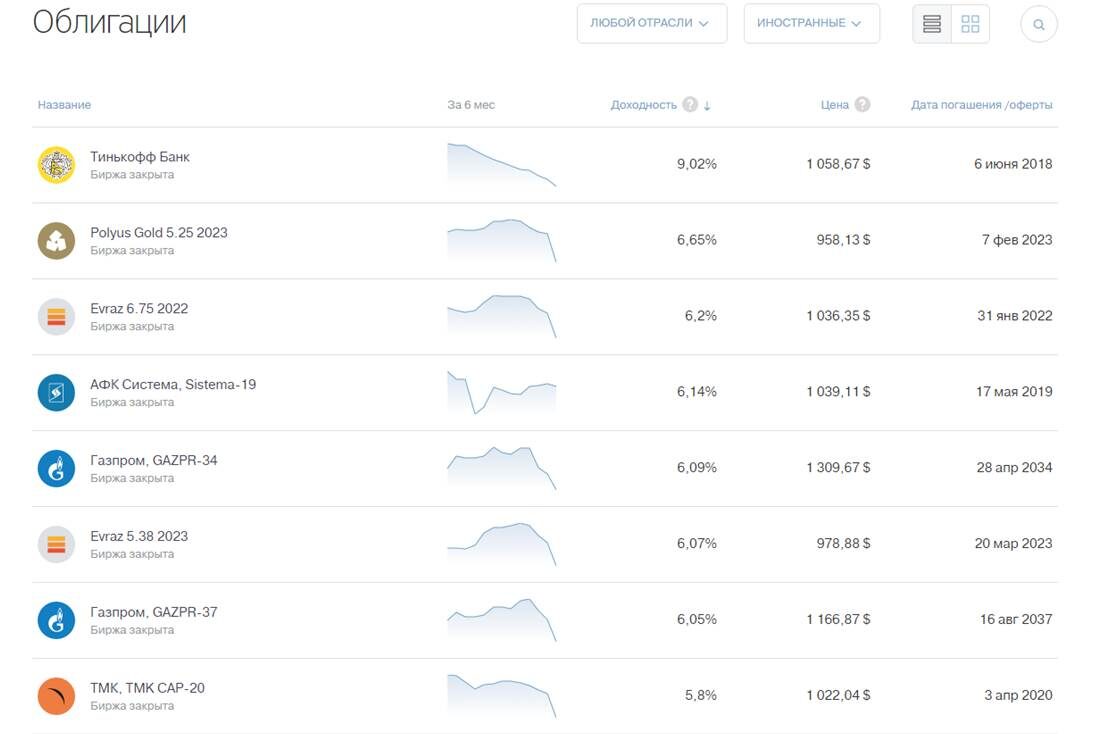Click the TMK CAP-20 6-month chart
The width and height of the screenshot is (1108, 734).
[502, 697]
